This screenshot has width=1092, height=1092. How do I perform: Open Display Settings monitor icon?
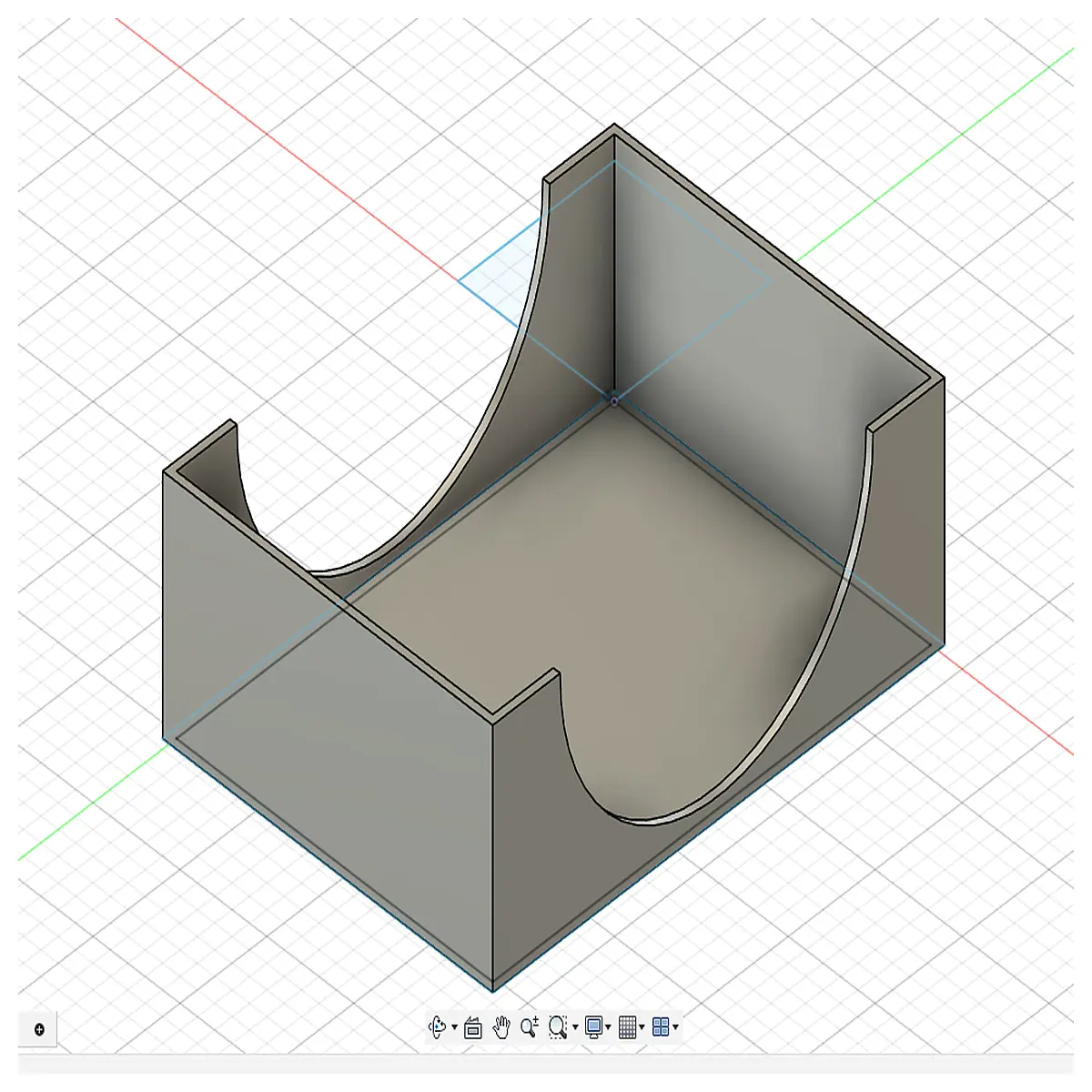coord(594,1027)
